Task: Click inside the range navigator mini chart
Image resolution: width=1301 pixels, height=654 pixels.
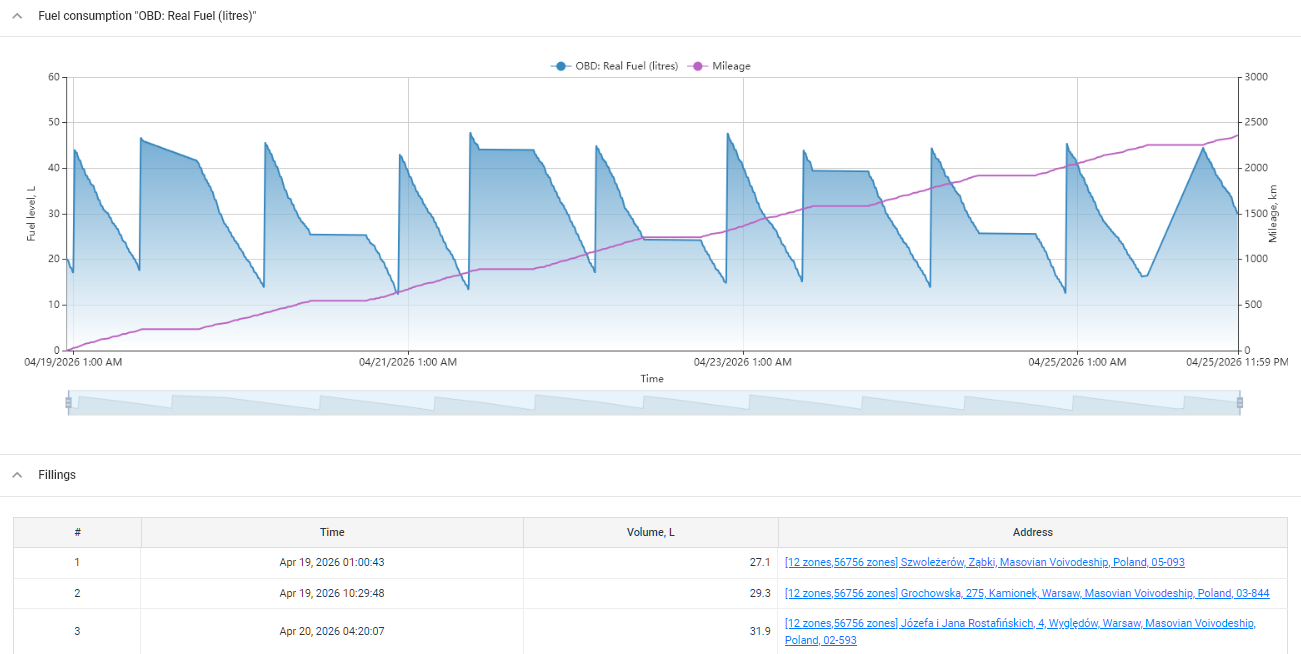Action: [654, 403]
